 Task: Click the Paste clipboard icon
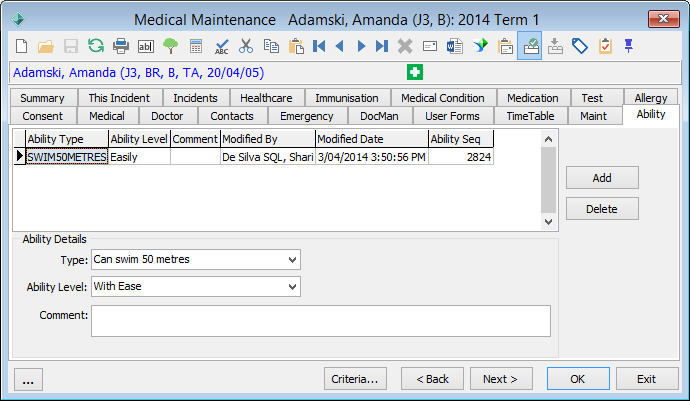pos(296,46)
